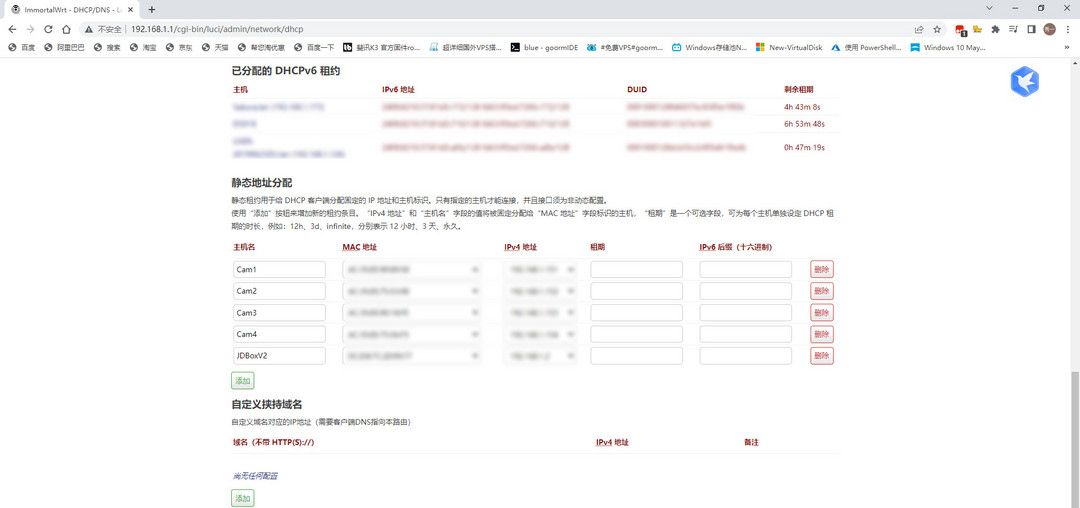1080x508 pixels.
Task: Open the 天猫 bookmark
Action: 215,47
